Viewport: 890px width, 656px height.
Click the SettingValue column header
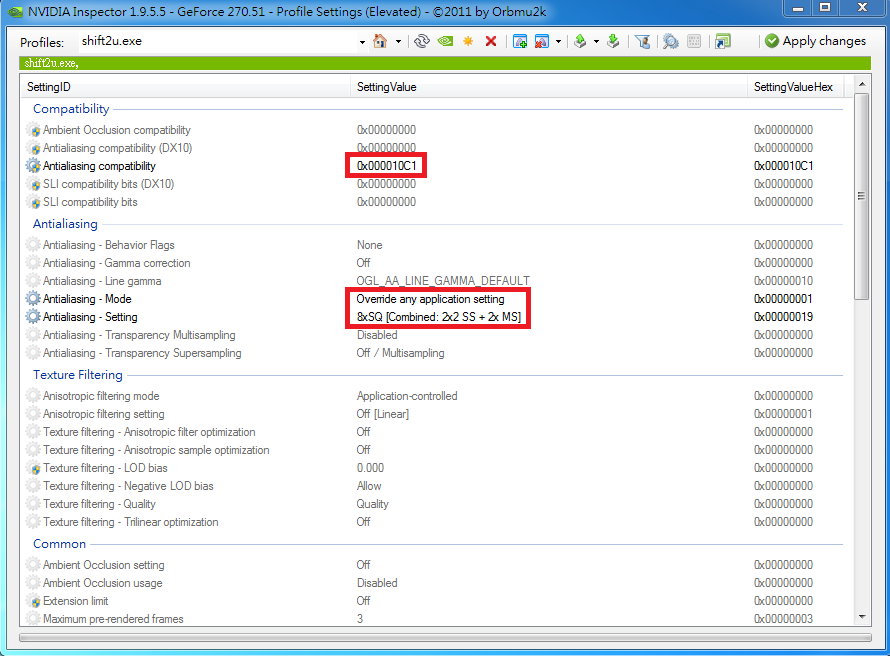click(x=387, y=87)
